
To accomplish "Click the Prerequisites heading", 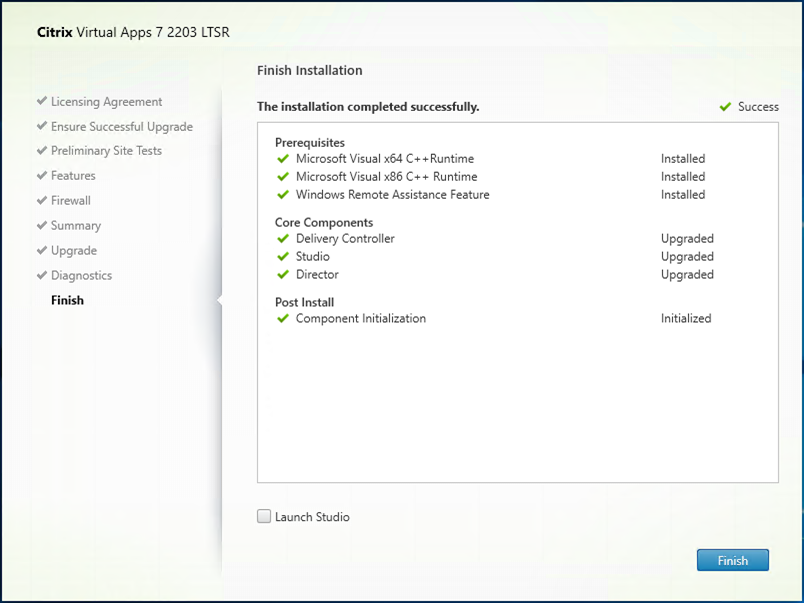I will pos(310,143).
